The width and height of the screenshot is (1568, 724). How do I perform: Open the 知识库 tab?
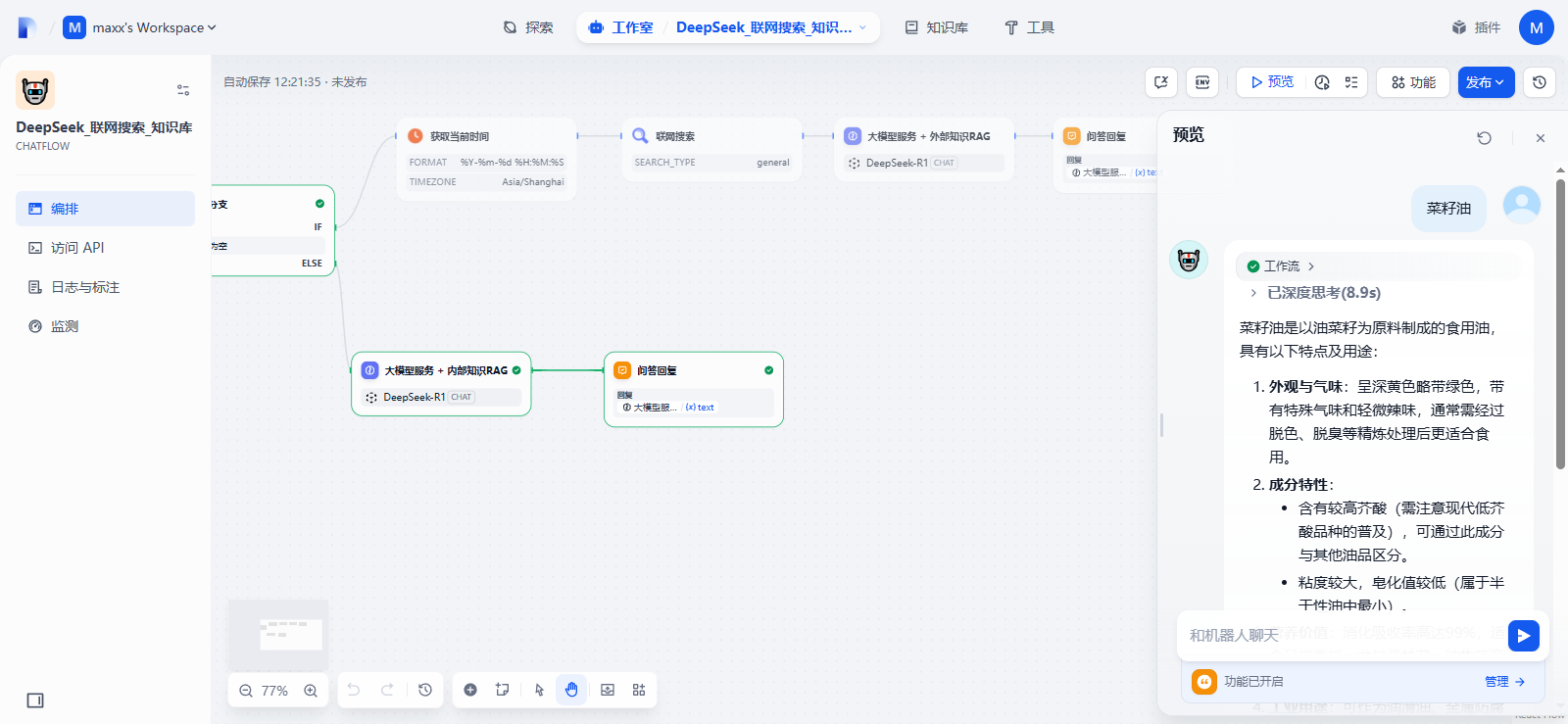[937, 27]
